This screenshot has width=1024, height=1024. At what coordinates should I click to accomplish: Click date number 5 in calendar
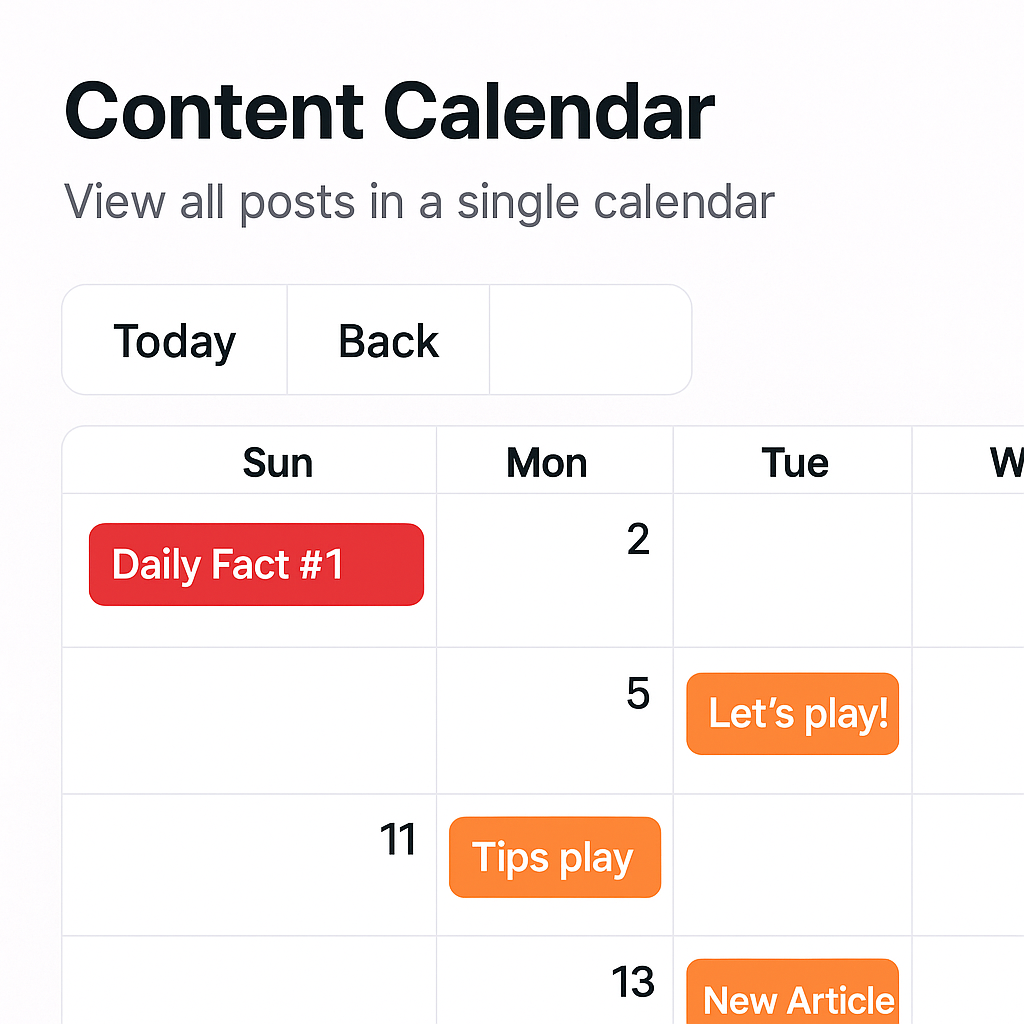(638, 693)
